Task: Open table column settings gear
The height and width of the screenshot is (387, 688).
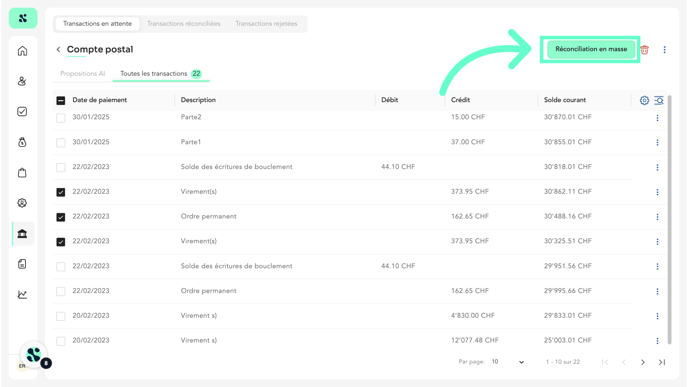Action: point(644,100)
